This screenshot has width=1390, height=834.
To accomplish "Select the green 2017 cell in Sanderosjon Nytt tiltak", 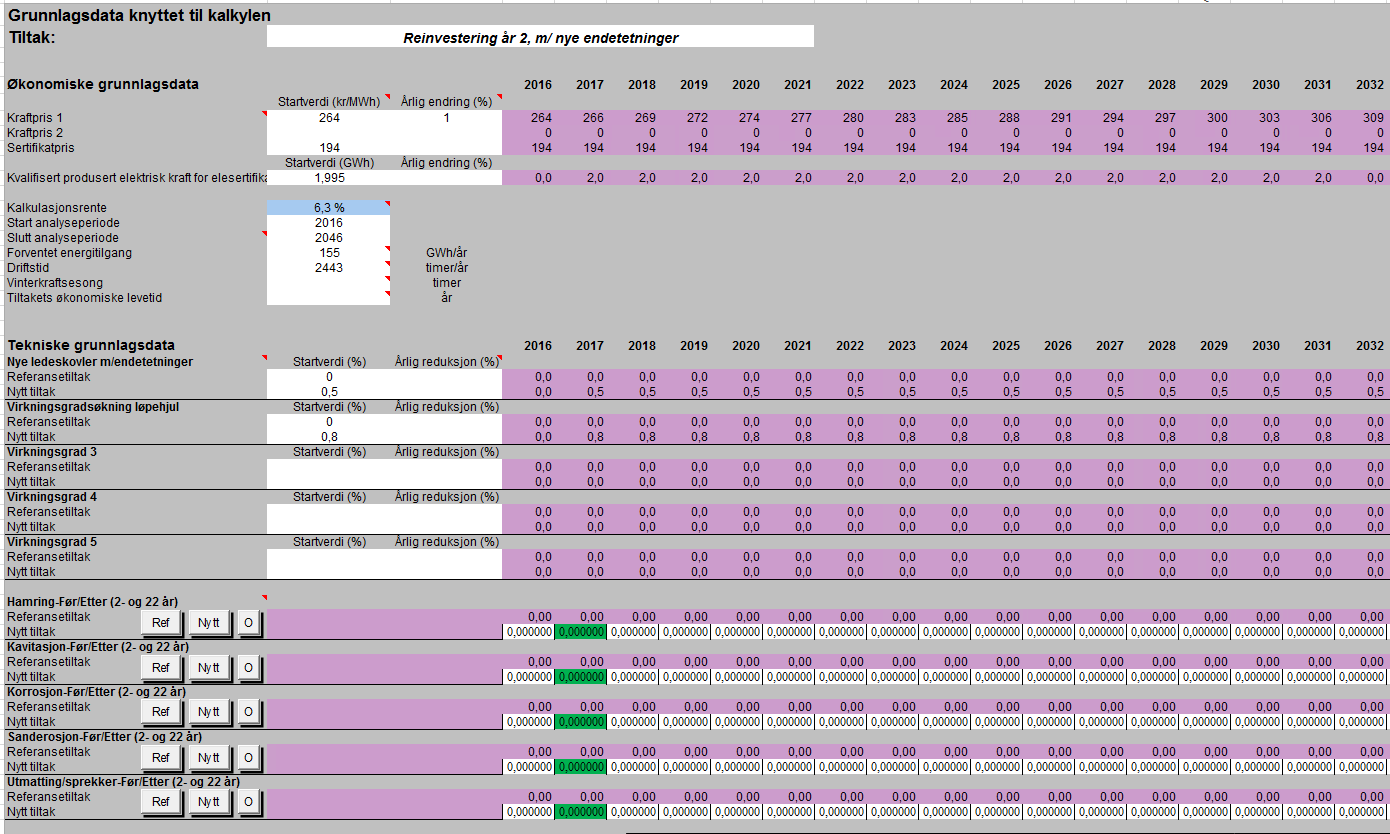I will pyautogui.click(x=580, y=767).
